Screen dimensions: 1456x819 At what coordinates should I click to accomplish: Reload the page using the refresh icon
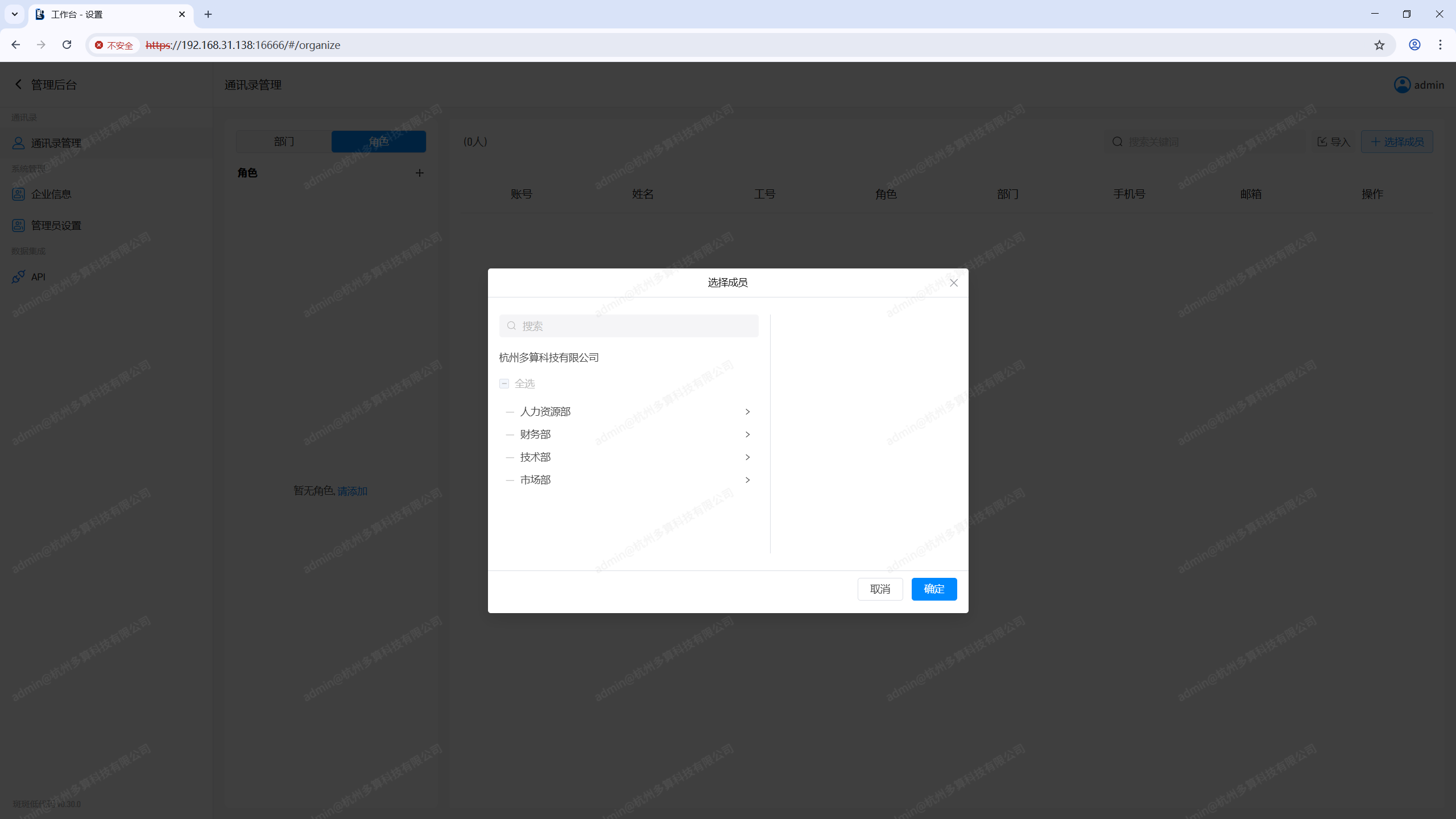tap(67, 45)
